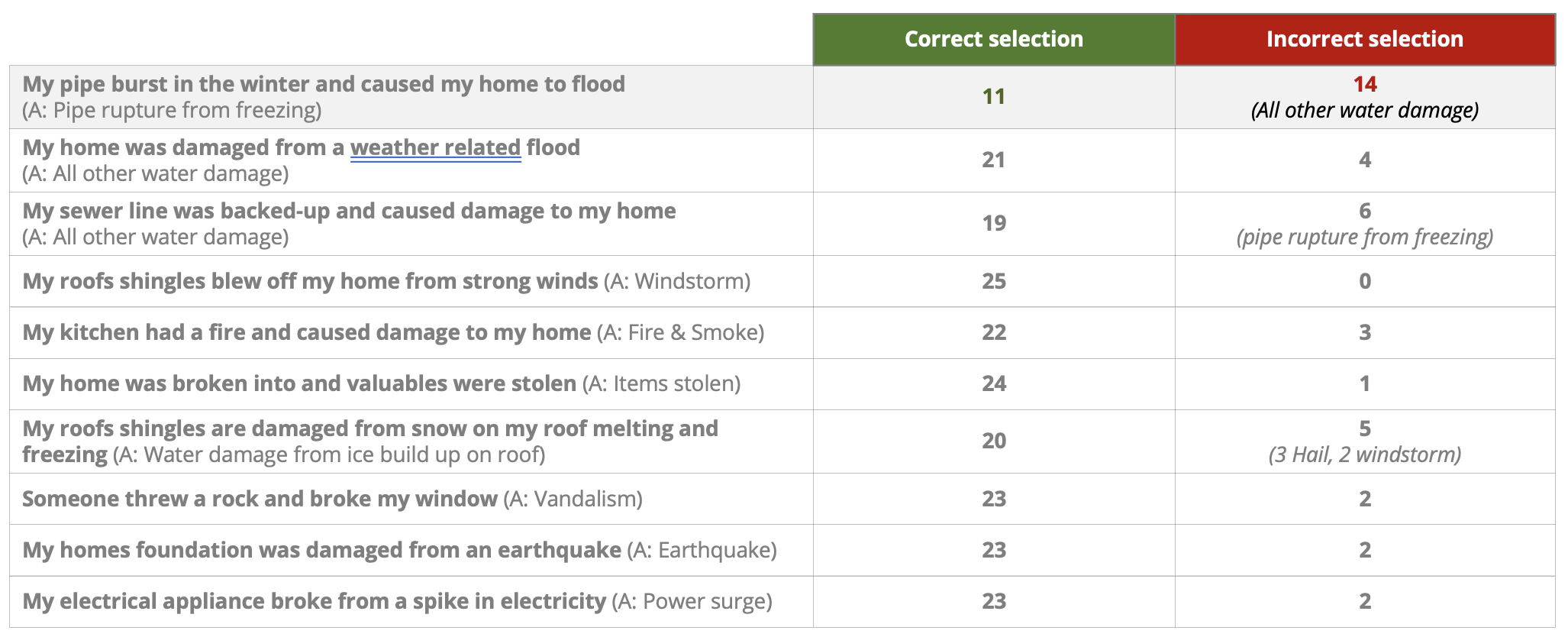Image resolution: width=1568 pixels, height=637 pixels.
Task: Click the '3 Hail, 2 windstorm' note
Action: coord(1364,454)
